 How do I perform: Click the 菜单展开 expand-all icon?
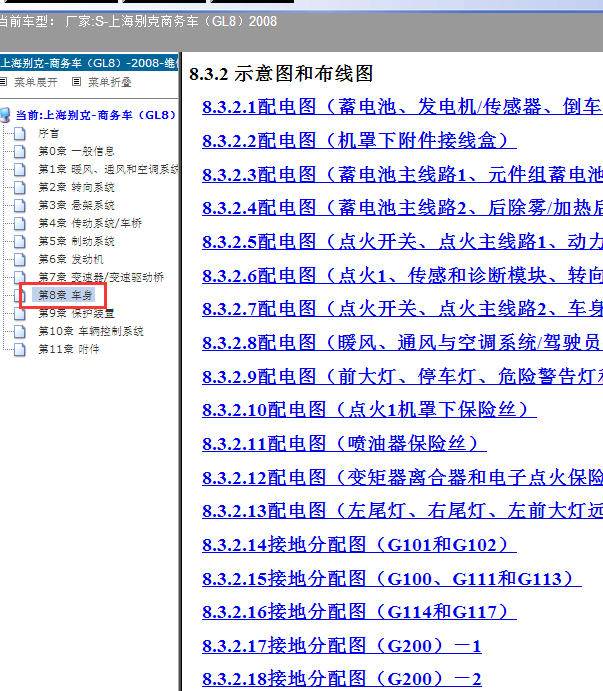[x=4, y=82]
